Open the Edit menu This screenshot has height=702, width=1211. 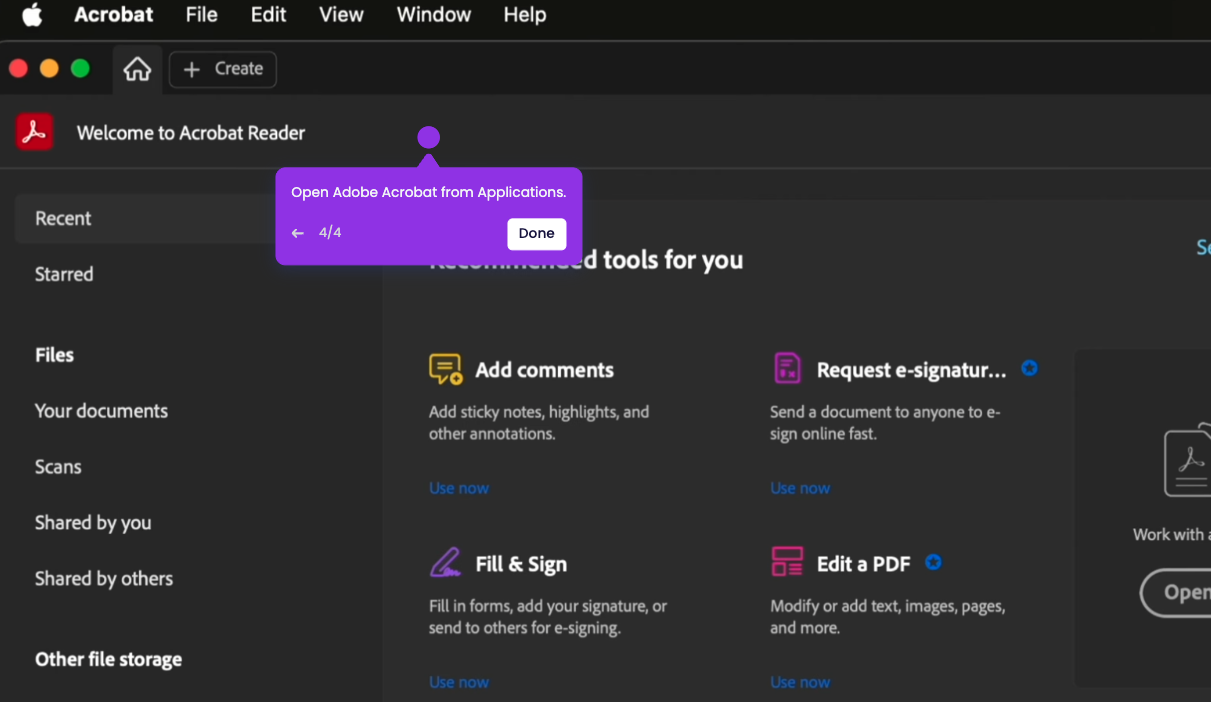(x=268, y=15)
